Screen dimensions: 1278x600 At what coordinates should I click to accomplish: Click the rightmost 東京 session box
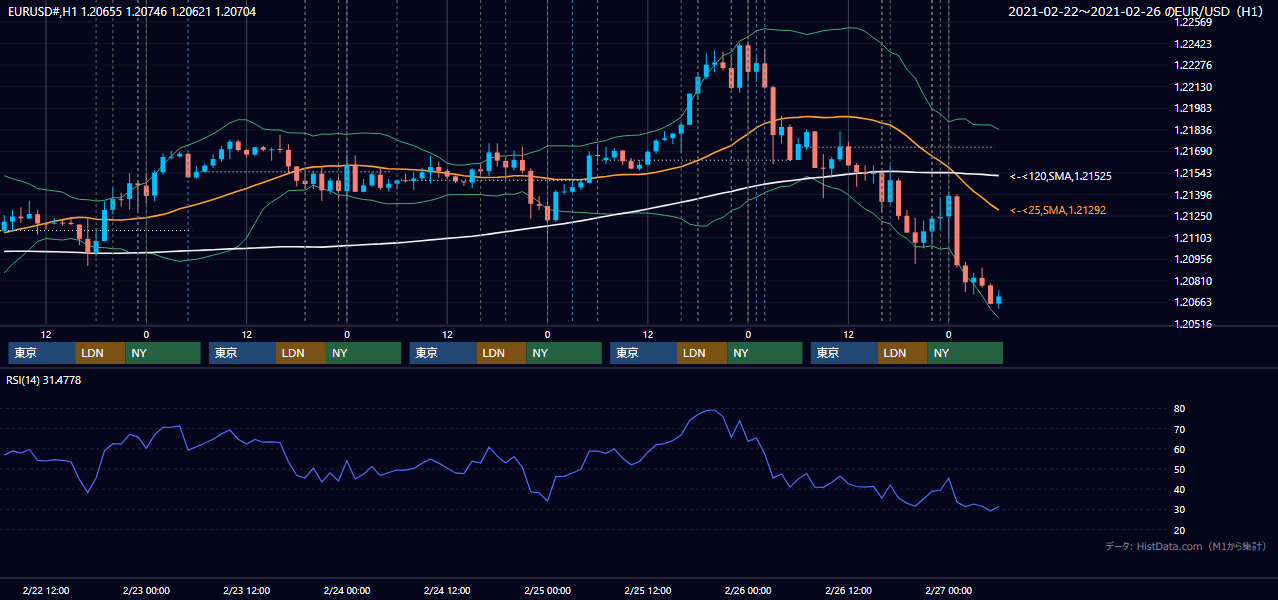click(845, 353)
